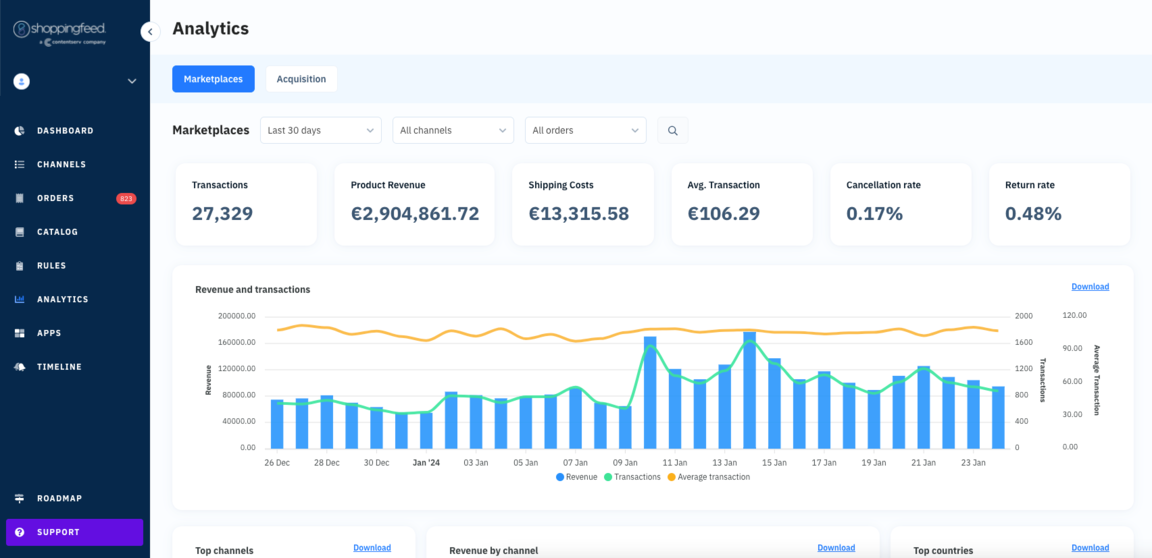Viewport: 1152px width, 558px height.
Task: Click the Rules clipboard icon
Action: point(20,266)
